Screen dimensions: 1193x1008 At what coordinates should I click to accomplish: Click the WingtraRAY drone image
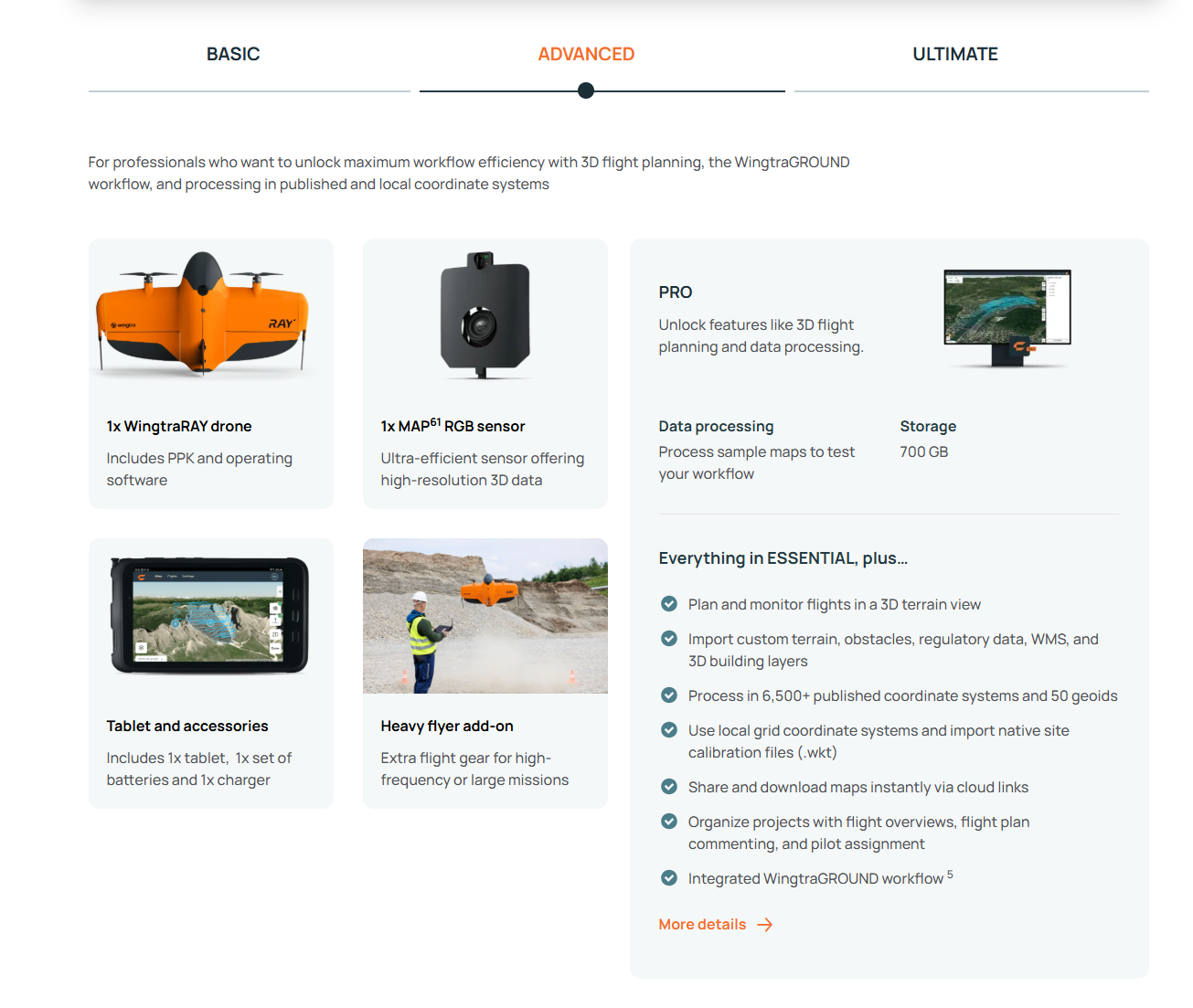tap(203, 313)
